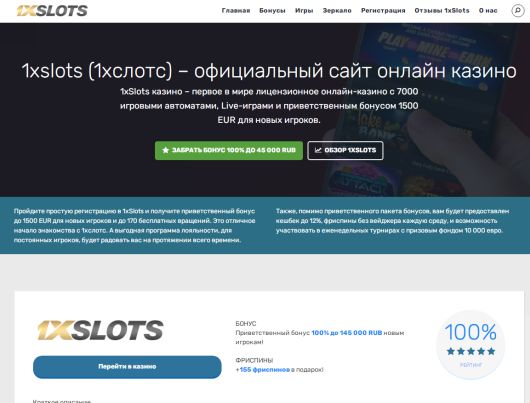Click the subtitle '1xSlots казино – первое в мире'
530x403 pixels.
click(x=269, y=106)
